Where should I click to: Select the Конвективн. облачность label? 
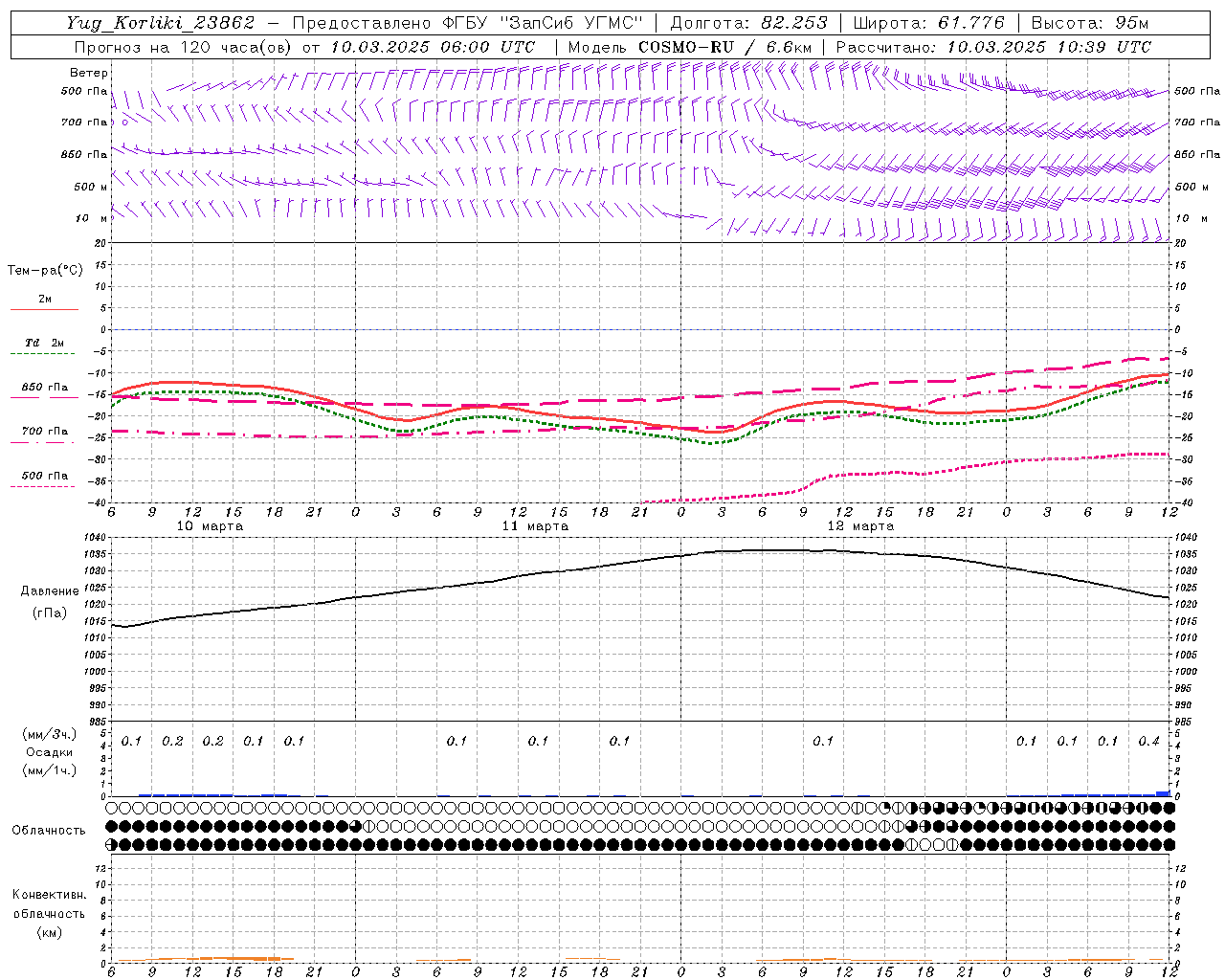49,903
